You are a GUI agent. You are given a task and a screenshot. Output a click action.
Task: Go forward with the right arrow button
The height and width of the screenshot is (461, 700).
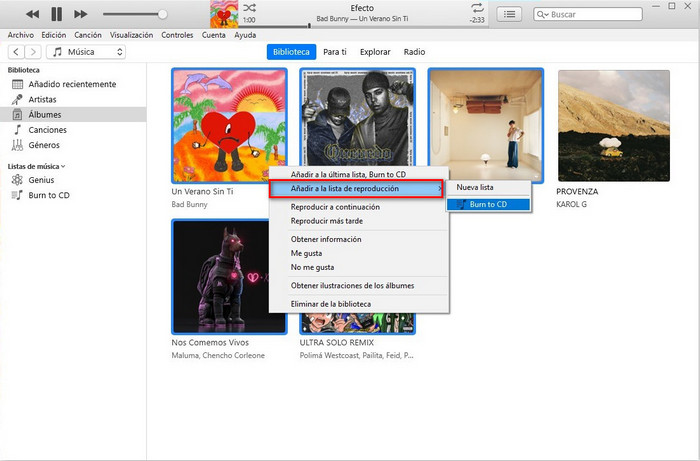click(x=33, y=52)
